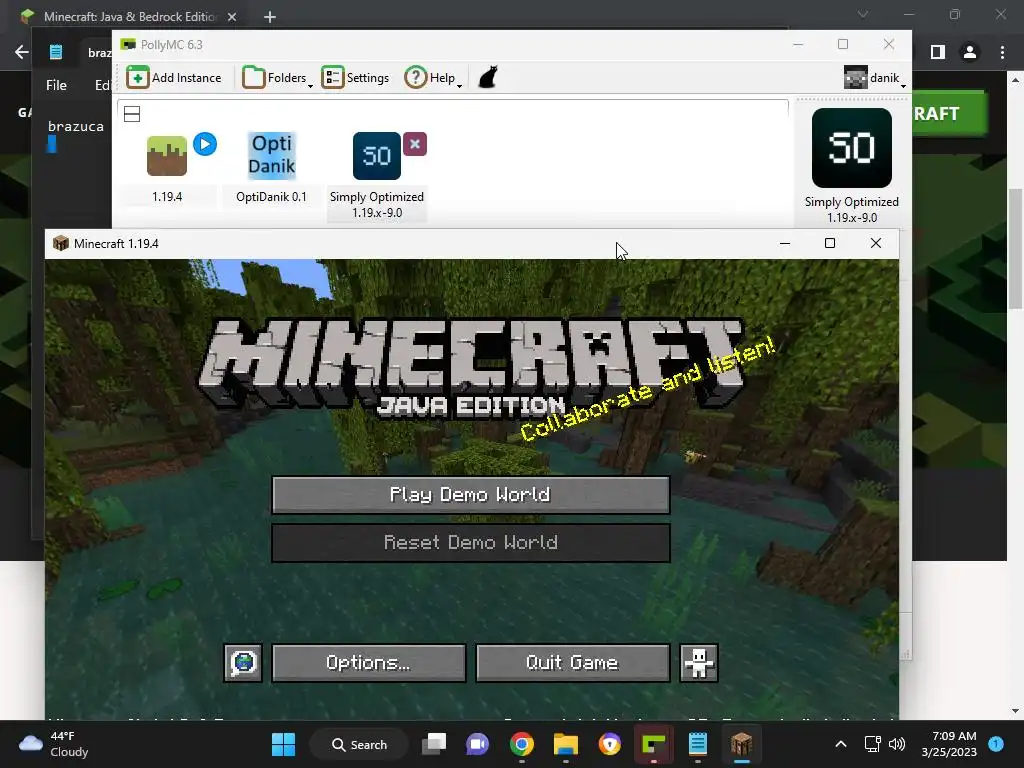
Task: Select the OptiDanik 0.1 instance
Action: pos(272,156)
